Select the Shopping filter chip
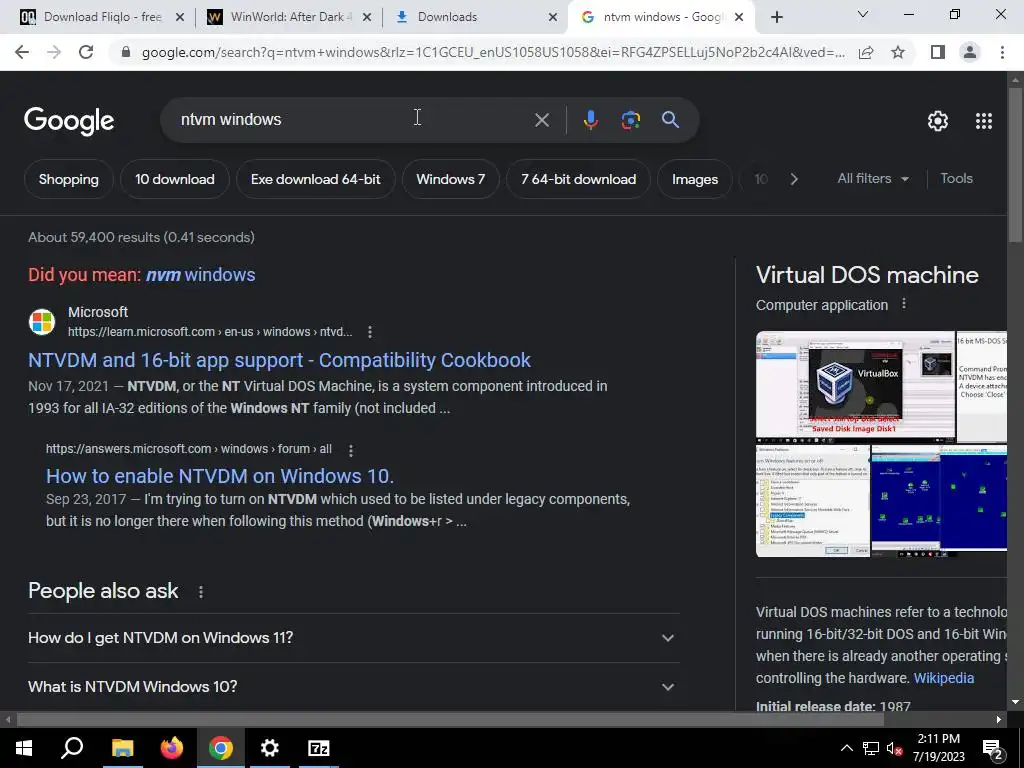The image size is (1024, 768). click(x=69, y=179)
